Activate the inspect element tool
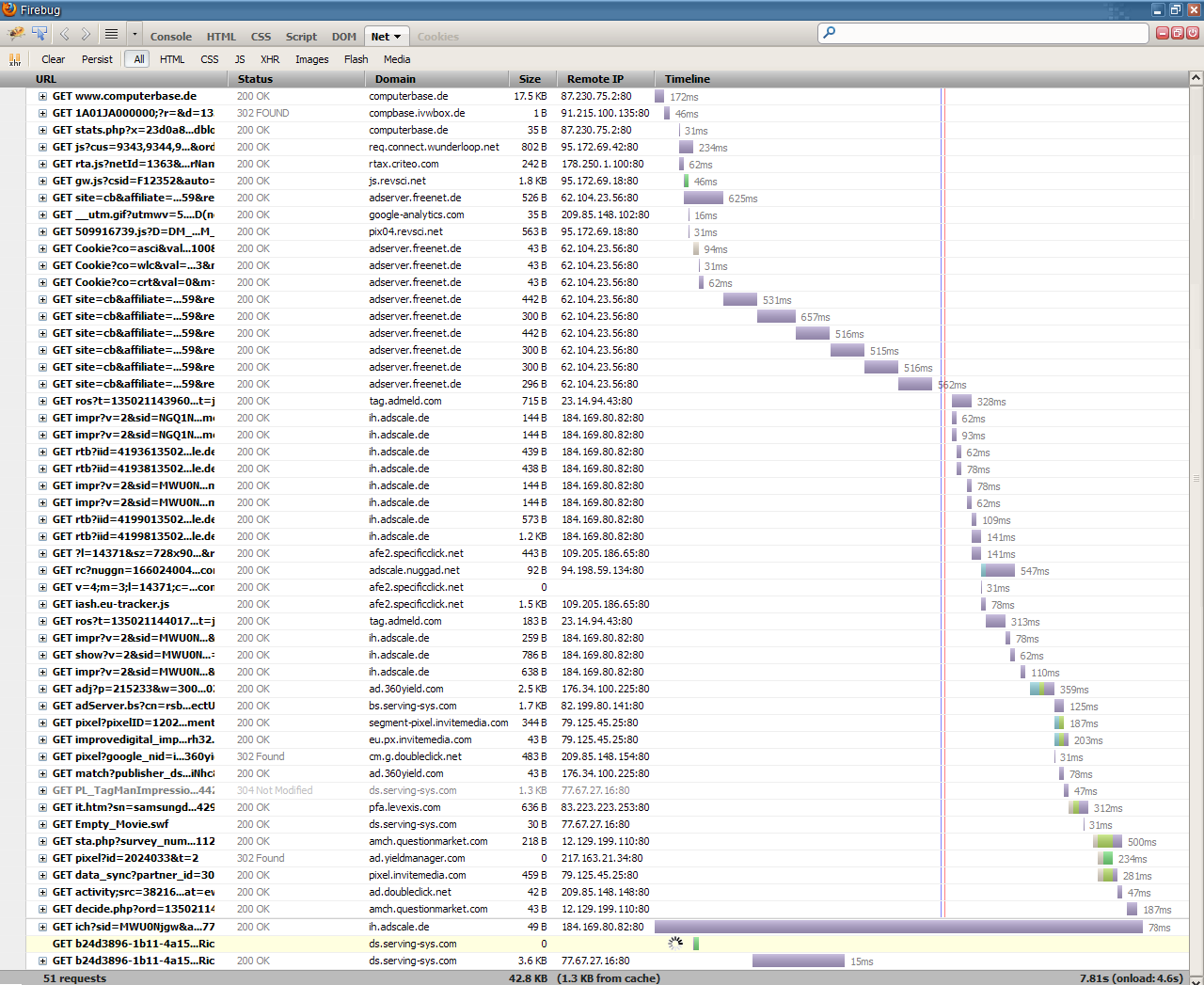The width and height of the screenshot is (1204, 985). 40,34
